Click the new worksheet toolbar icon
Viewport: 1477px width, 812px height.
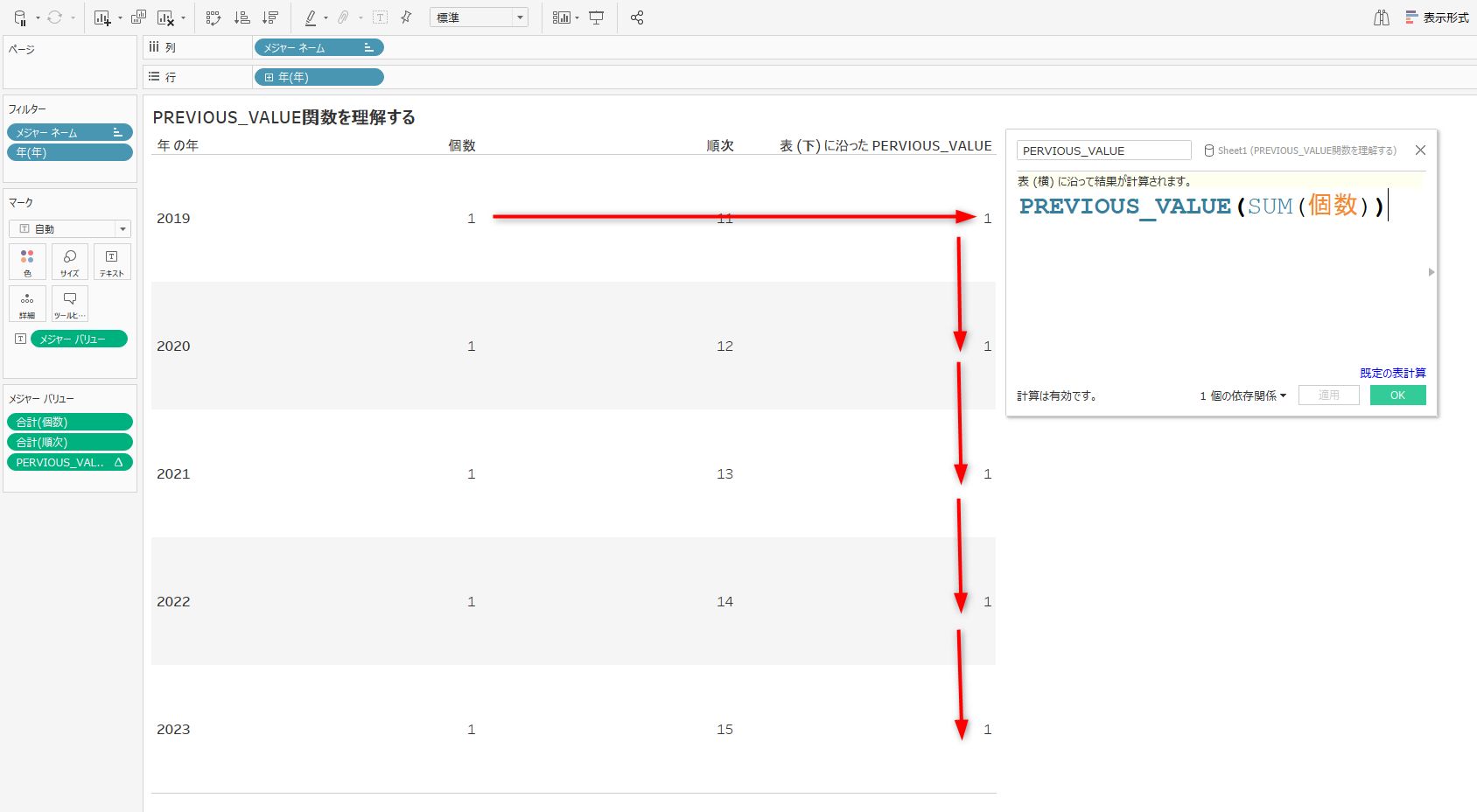click(x=101, y=17)
